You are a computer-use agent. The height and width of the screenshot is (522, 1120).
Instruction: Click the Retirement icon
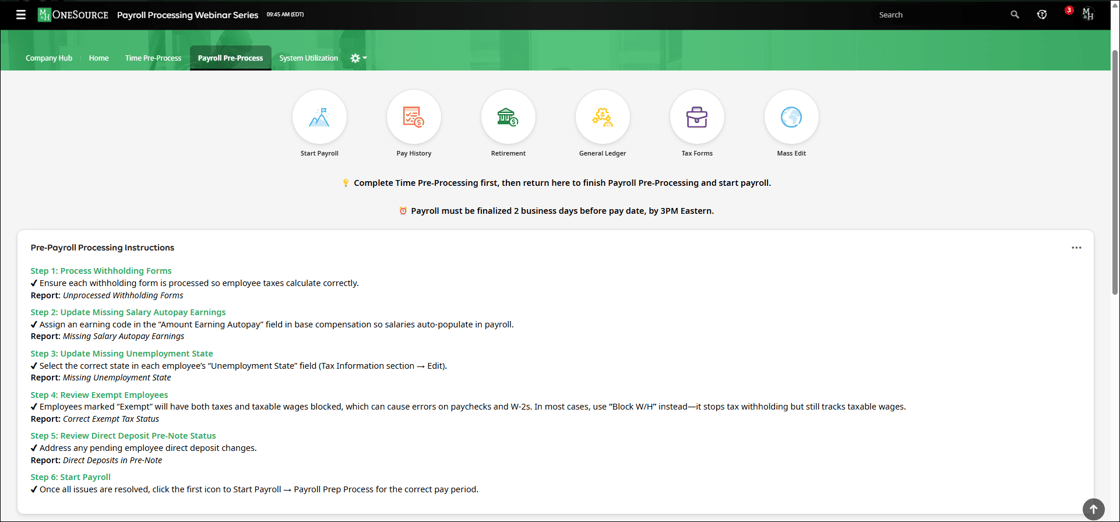click(508, 118)
